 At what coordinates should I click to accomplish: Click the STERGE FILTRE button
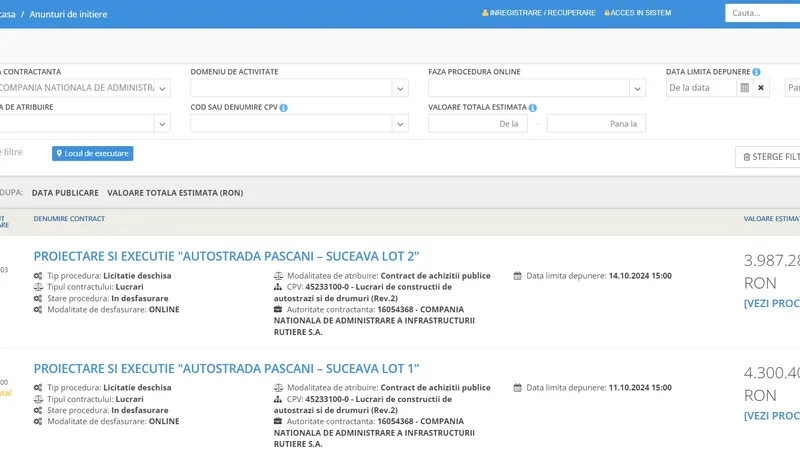[x=768, y=157]
